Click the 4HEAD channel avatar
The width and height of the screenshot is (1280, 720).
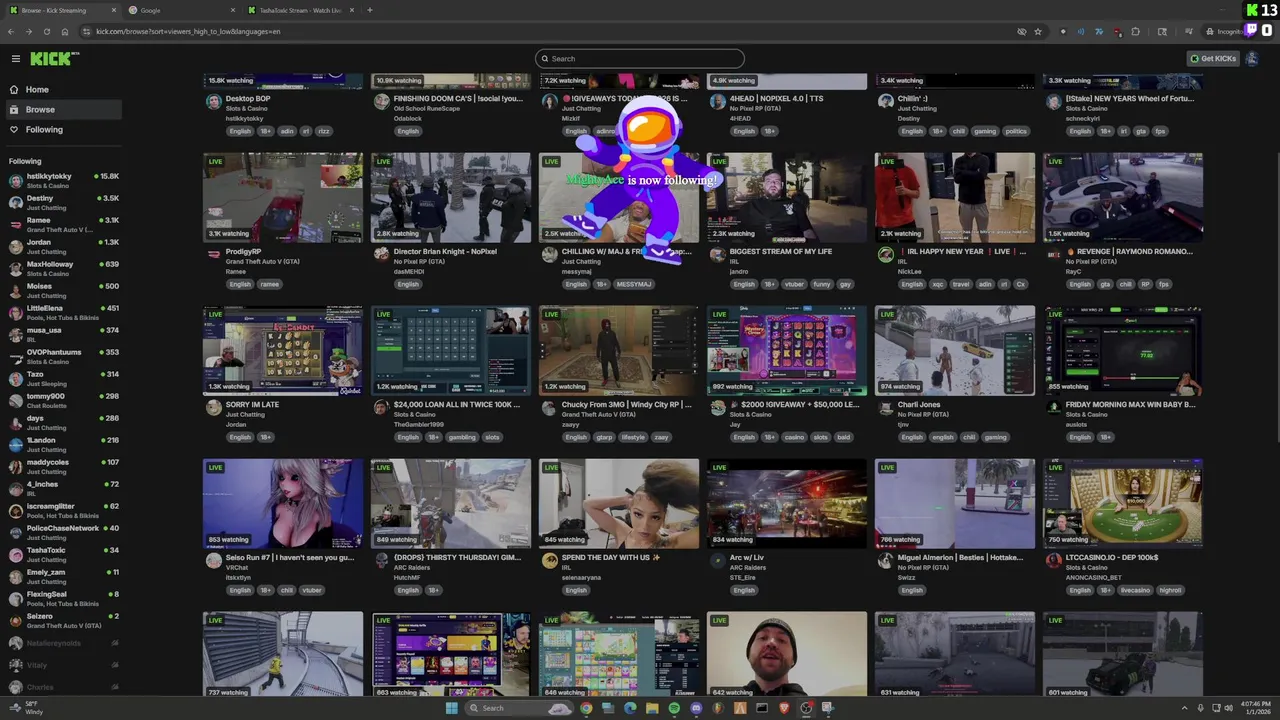717,102
